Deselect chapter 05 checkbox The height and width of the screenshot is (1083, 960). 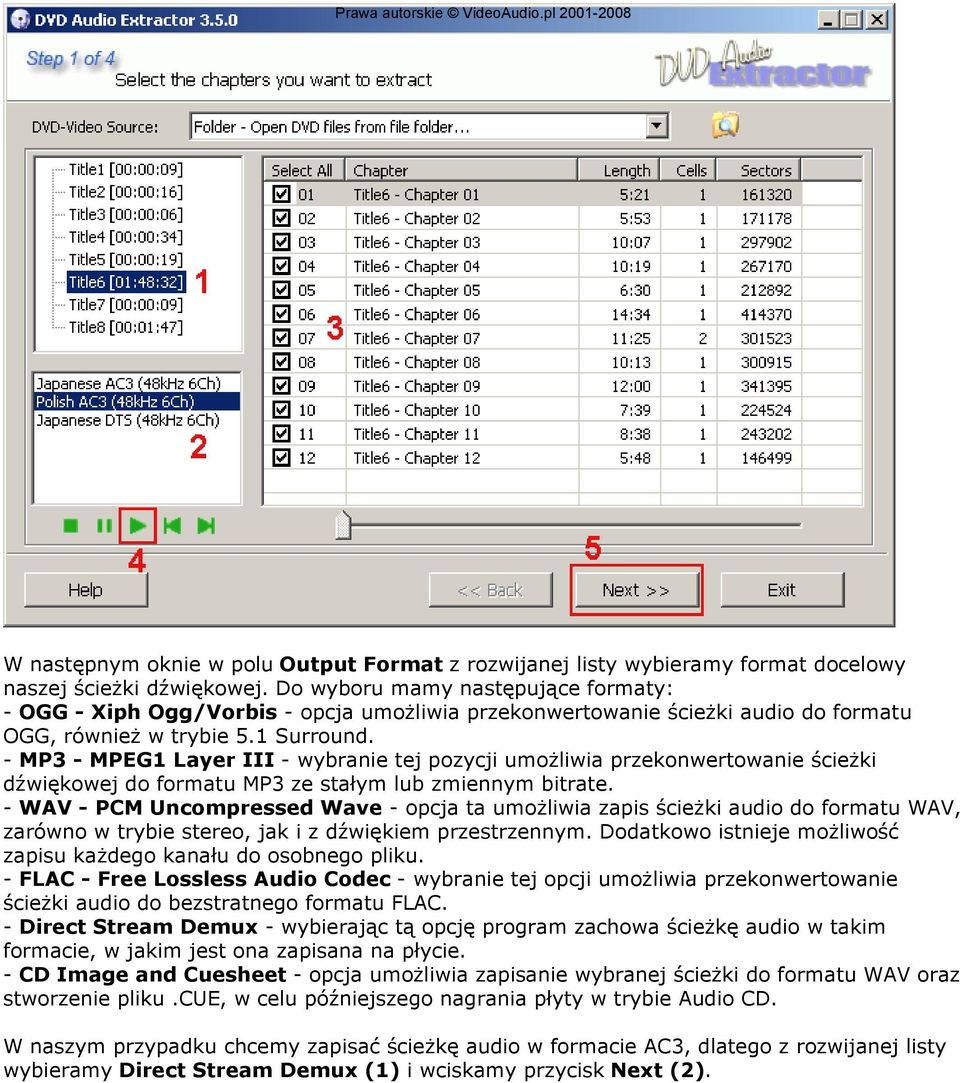coord(281,290)
